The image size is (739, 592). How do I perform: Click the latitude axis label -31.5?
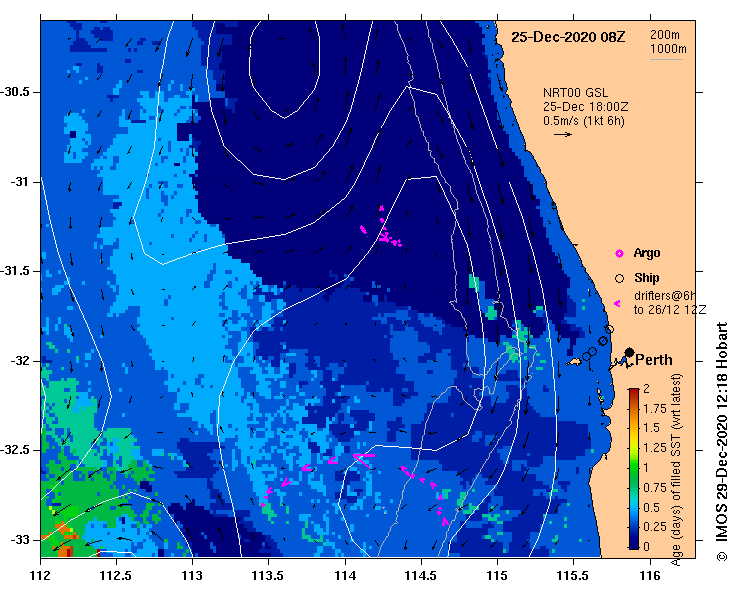[15, 271]
